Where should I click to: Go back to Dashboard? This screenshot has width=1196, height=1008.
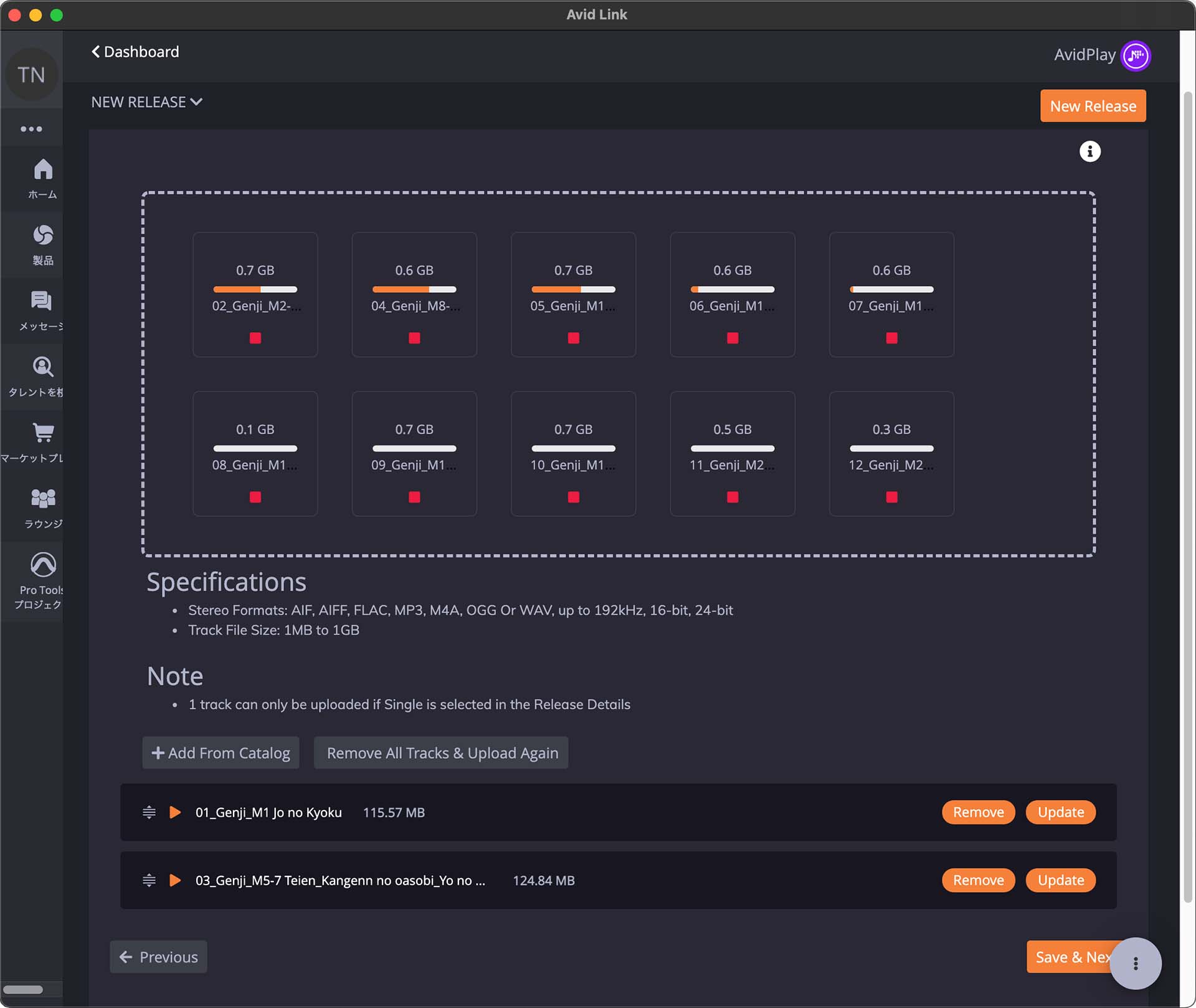click(135, 52)
